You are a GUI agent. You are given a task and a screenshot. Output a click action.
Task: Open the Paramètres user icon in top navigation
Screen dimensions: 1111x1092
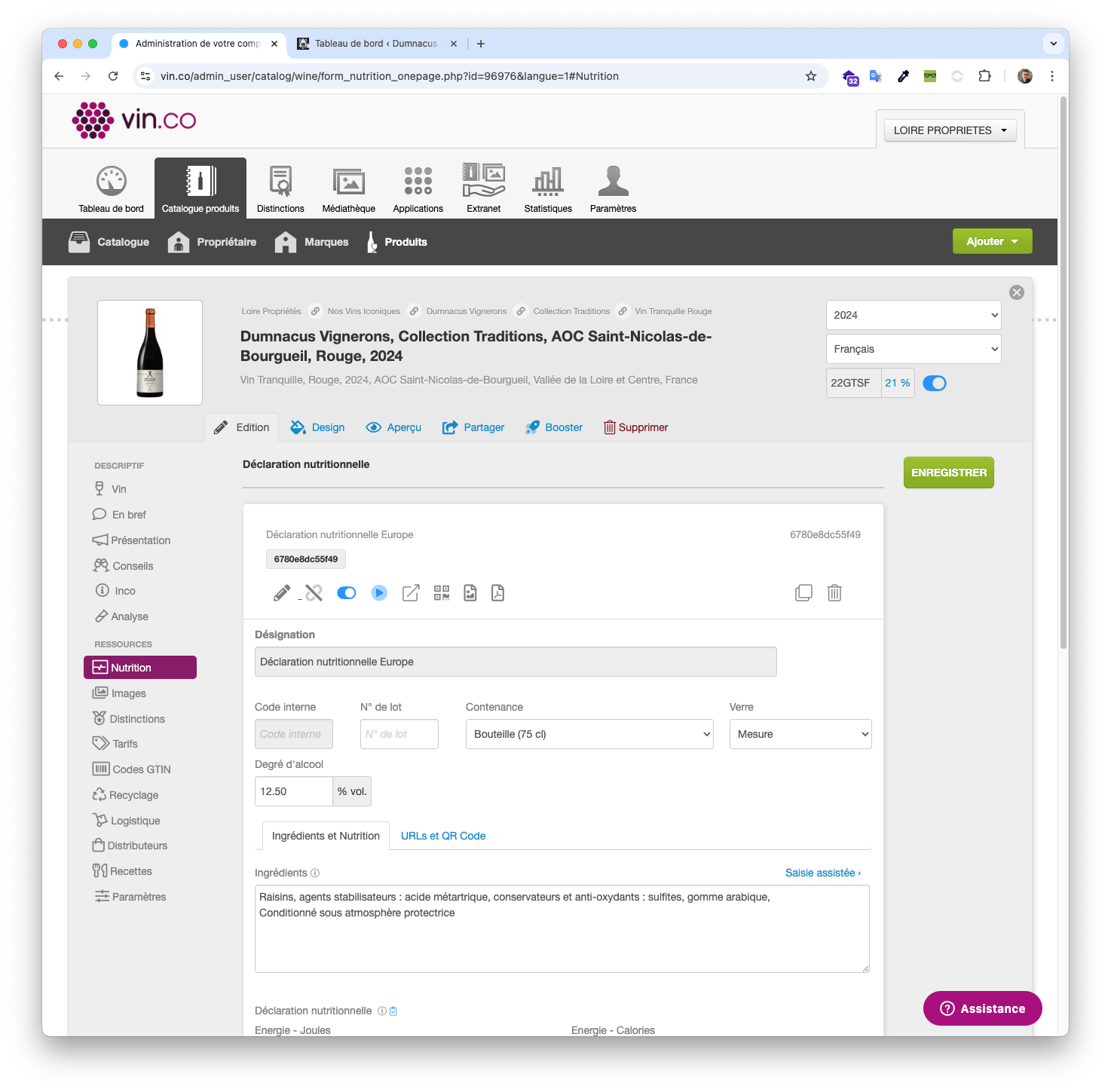pos(613,181)
